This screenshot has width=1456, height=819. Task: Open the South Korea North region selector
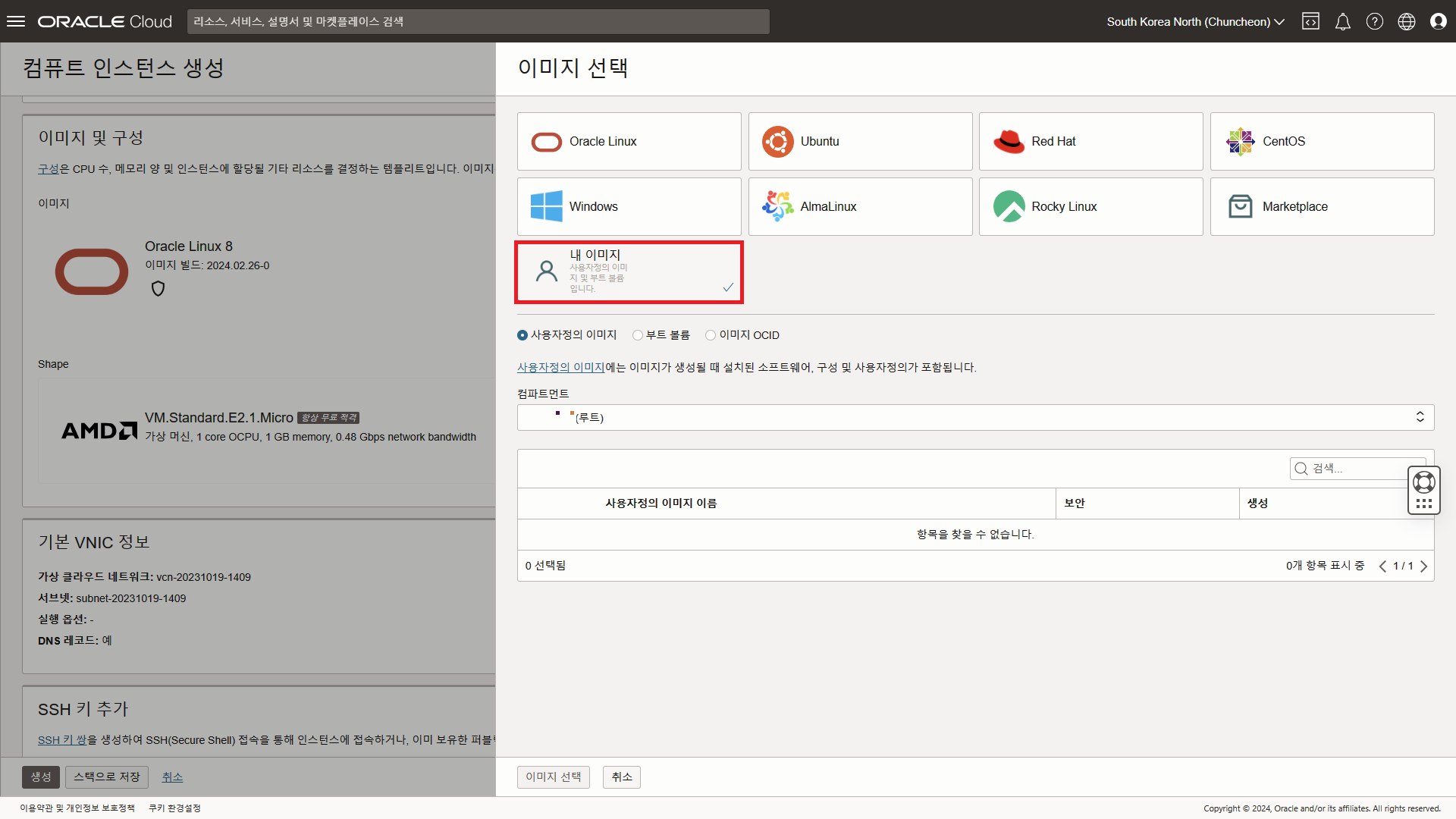[1195, 21]
